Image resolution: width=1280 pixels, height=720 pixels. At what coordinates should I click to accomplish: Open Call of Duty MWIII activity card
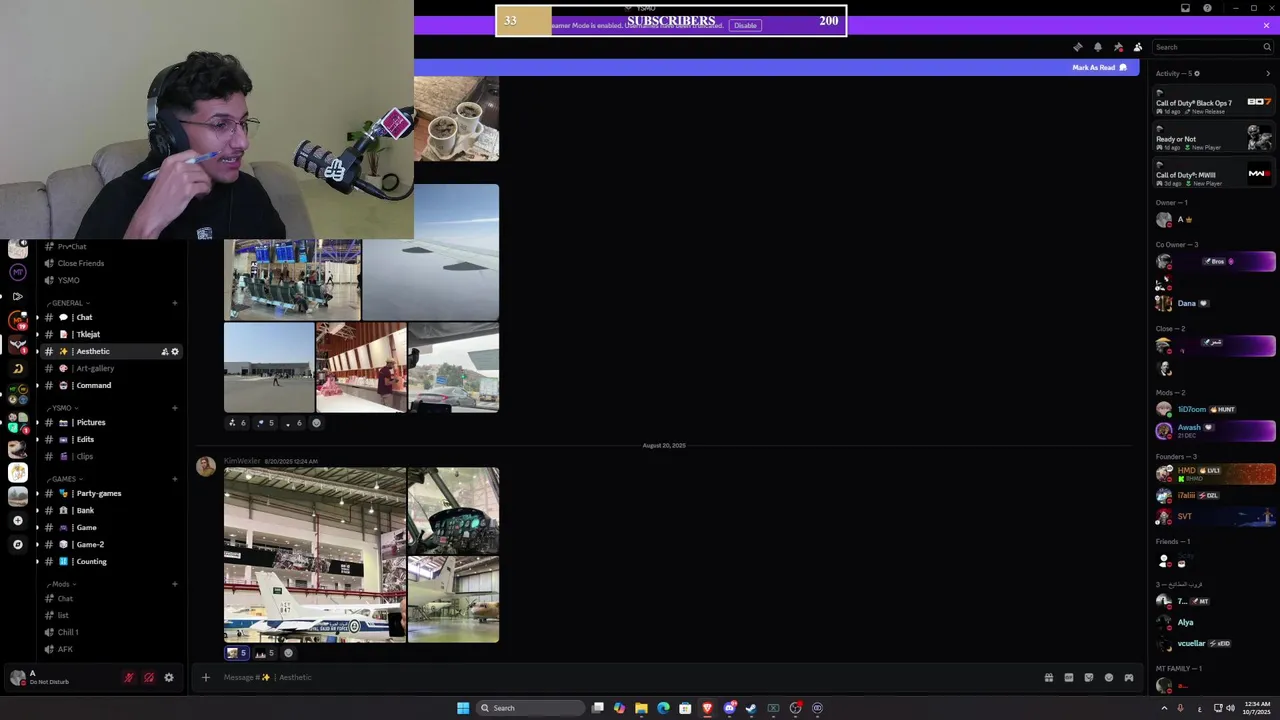coord(1213,175)
